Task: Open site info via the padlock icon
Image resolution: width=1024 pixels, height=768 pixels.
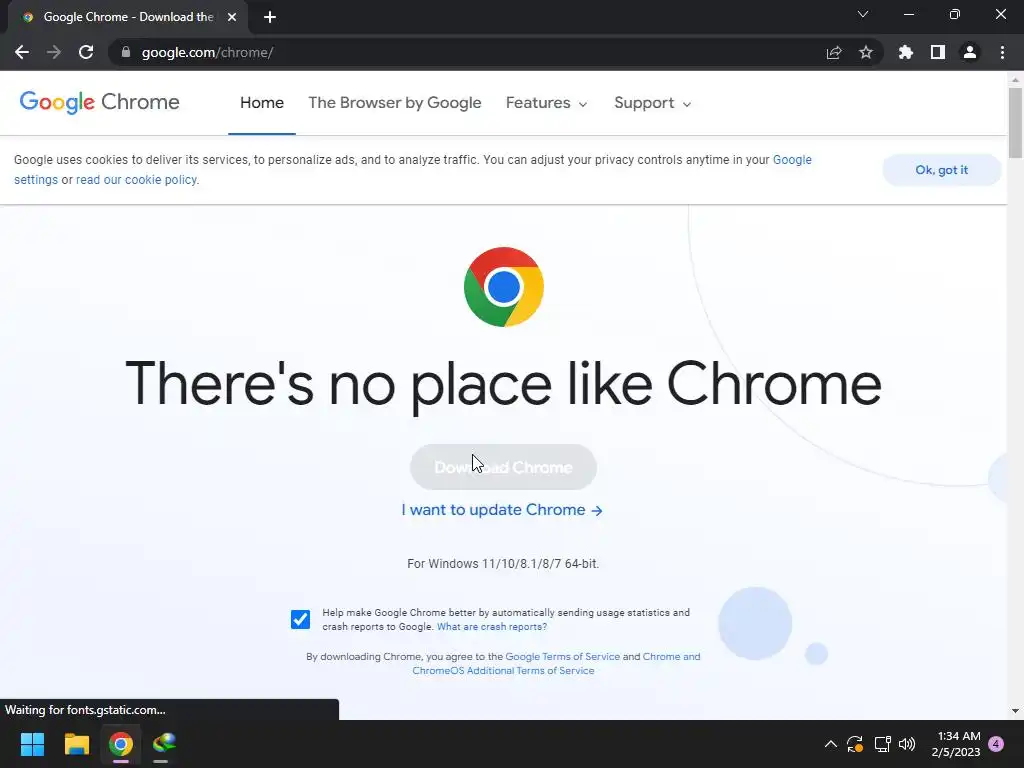Action: [x=126, y=52]
